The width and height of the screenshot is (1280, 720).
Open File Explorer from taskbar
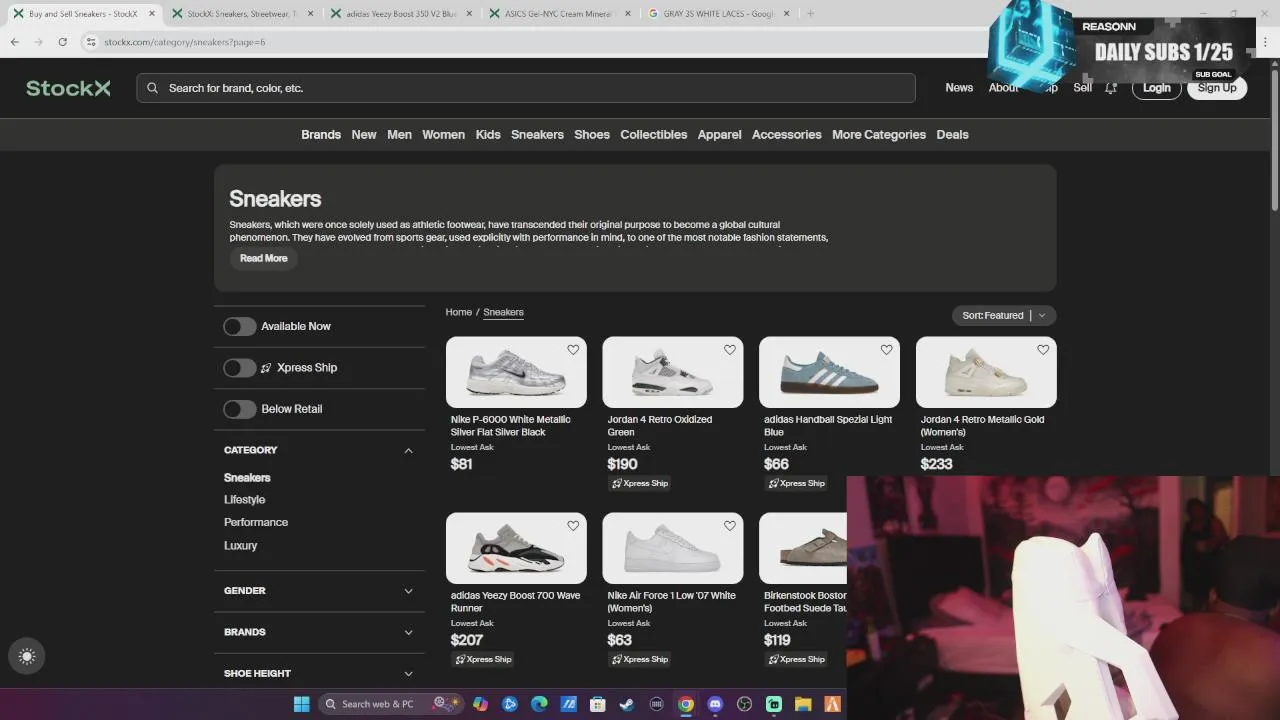(x=803, y=704)
